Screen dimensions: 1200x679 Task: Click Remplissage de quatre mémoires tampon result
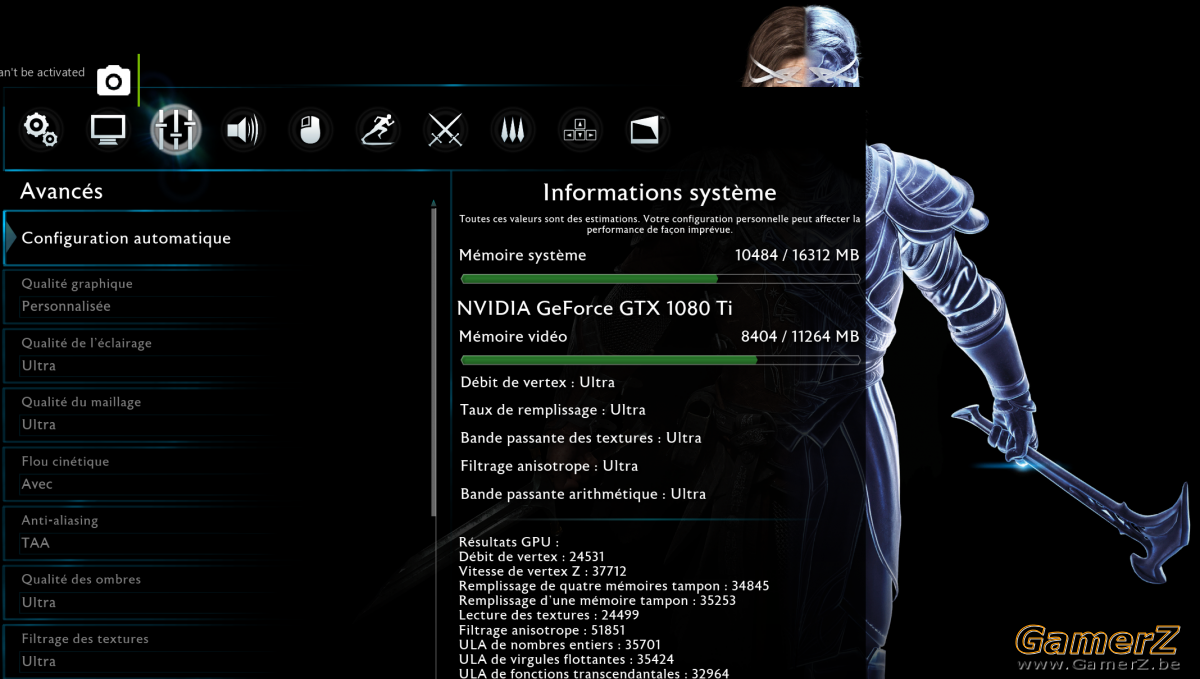(x=613, y=586)
